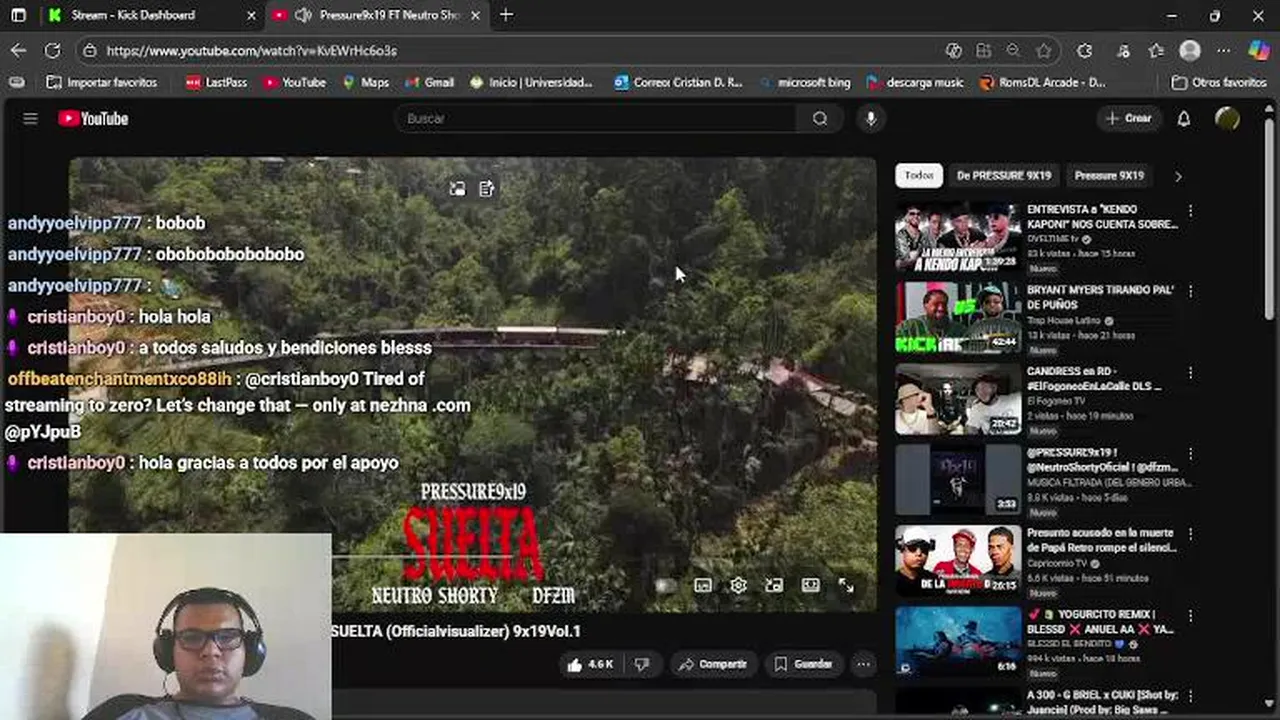This screenshot has width=1280, height=720.
Task: Select the Pressure 9X19 filter chip
Action: click(x=1109, y=176)
